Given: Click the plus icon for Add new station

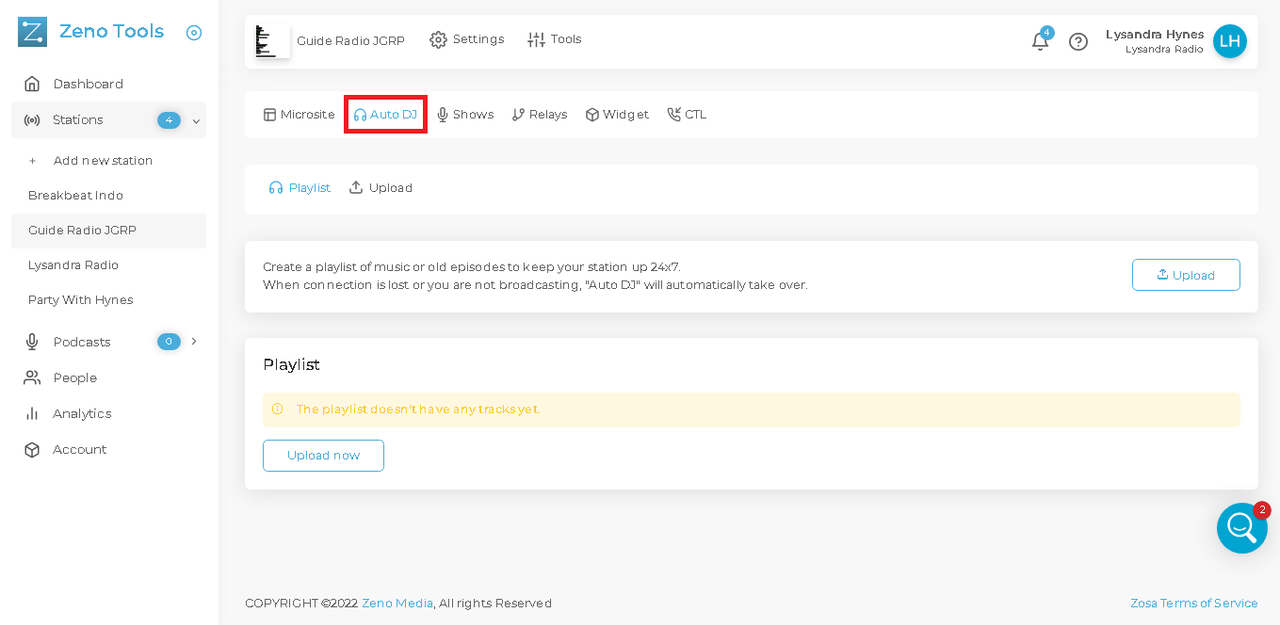Looking at the screenshot, I should coord(33,161).
